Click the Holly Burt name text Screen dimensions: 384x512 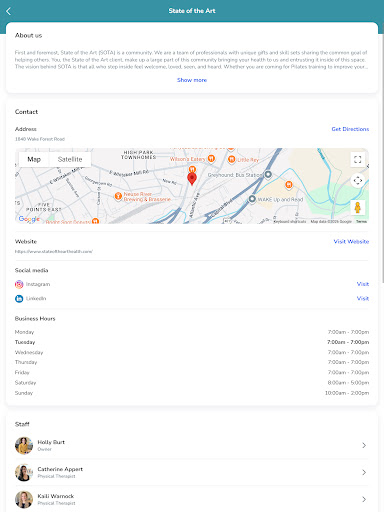(51, 442)
